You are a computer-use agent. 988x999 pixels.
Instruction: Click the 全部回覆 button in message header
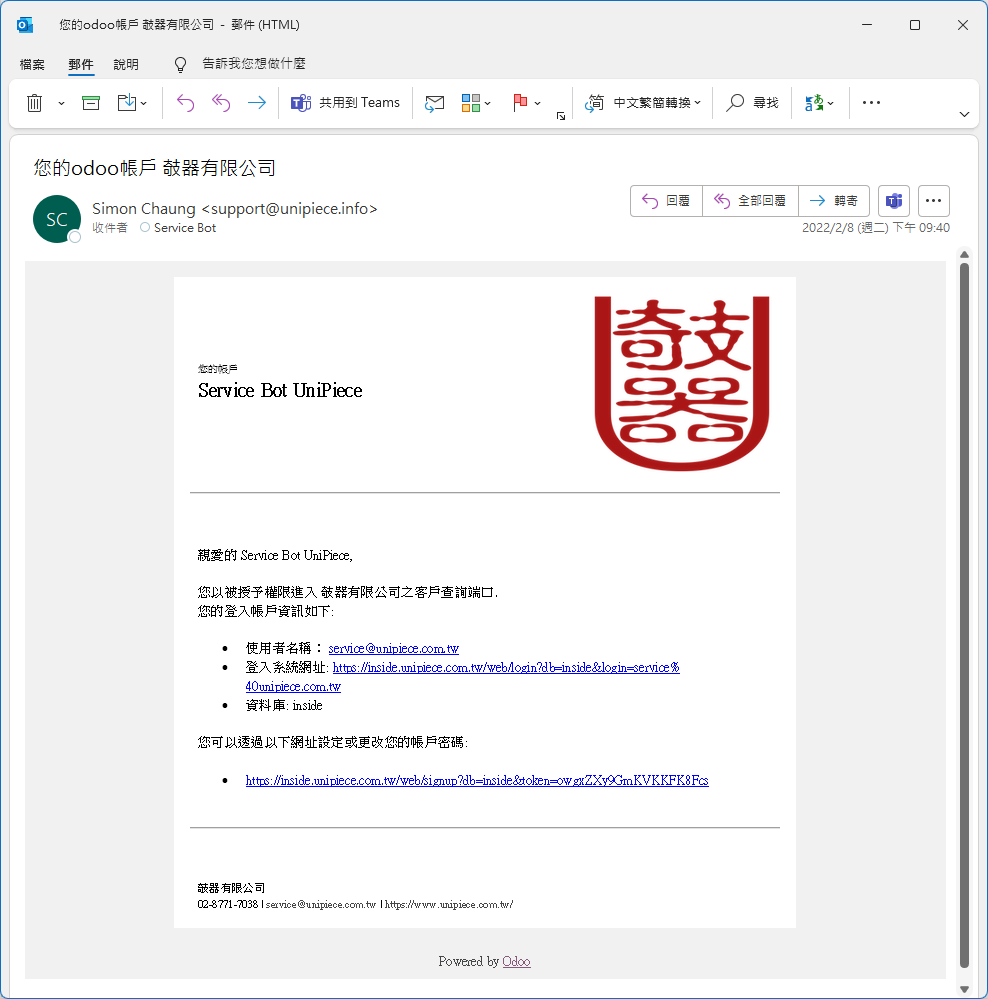point(750,201)
